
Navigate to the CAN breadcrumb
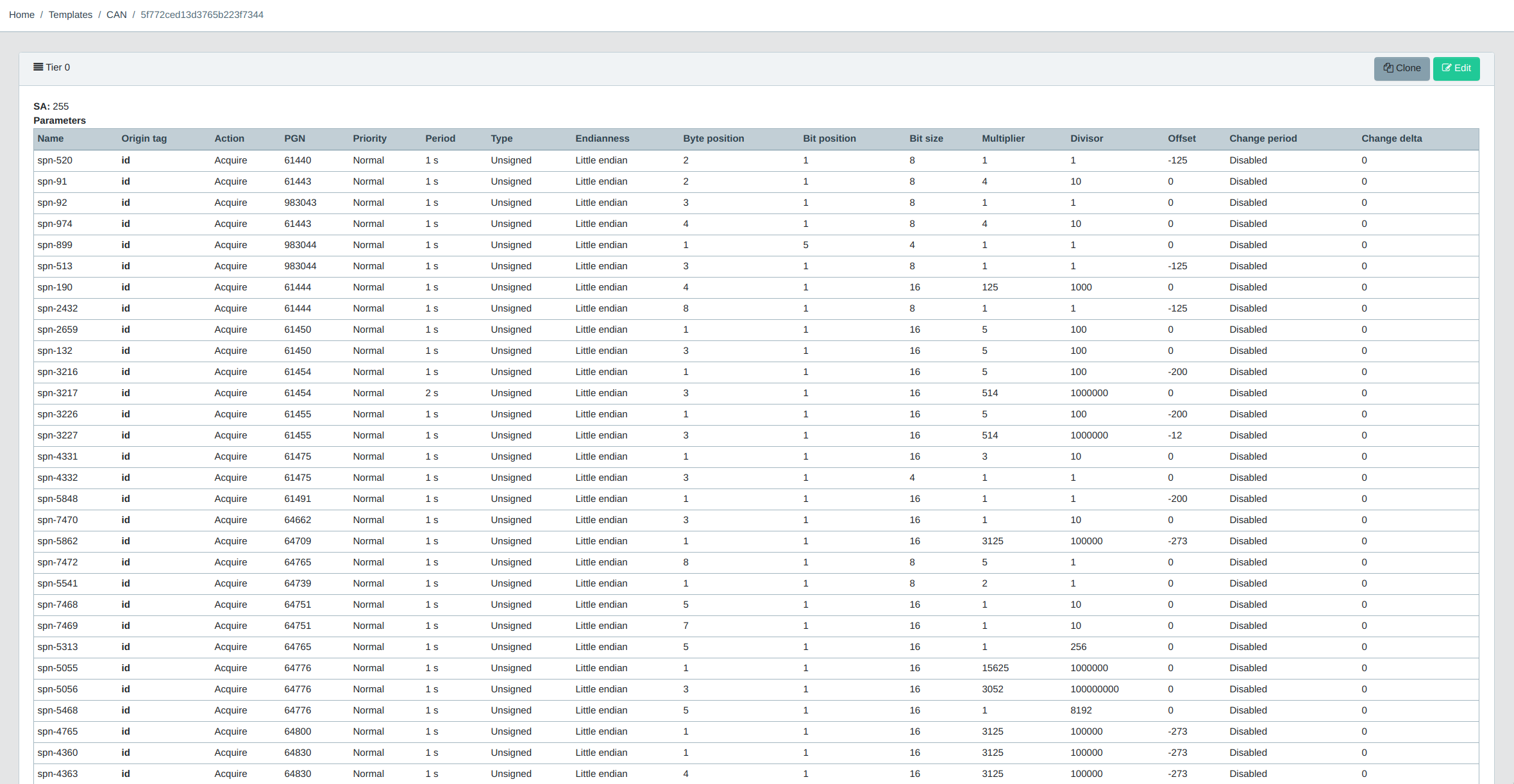tap(116, 15)
